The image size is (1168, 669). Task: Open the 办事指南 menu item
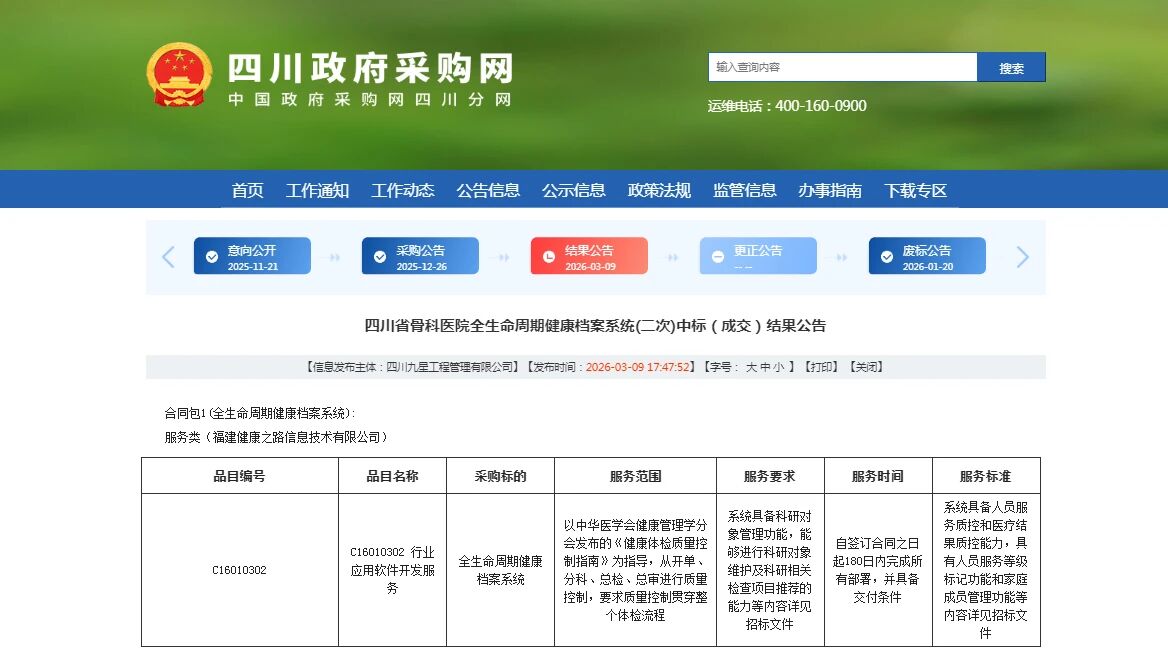tap(829, 190)
